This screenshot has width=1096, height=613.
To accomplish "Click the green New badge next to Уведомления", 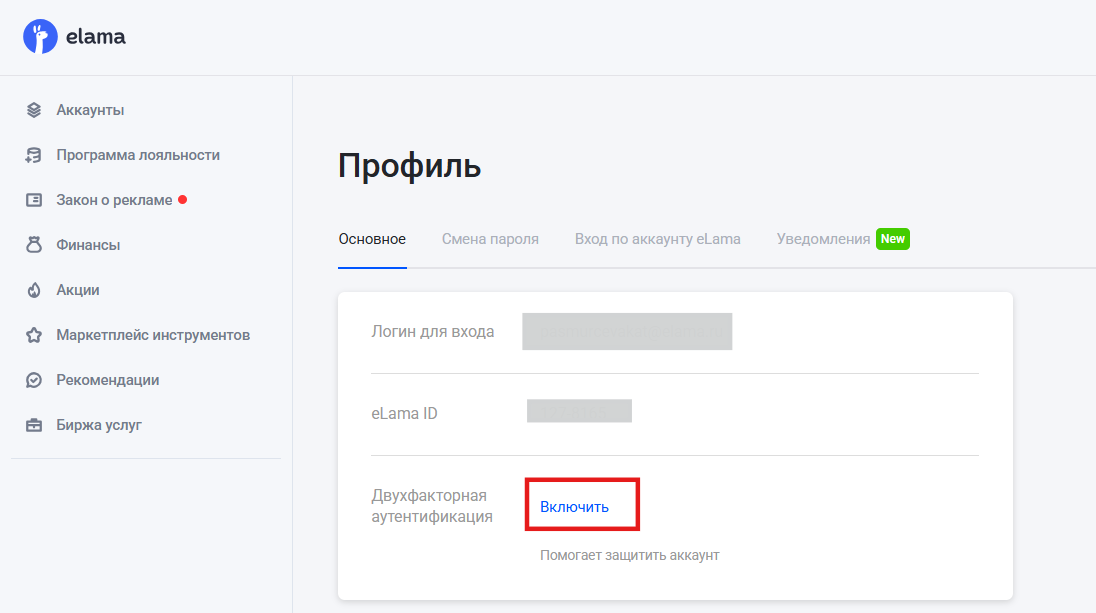I will click(893, 239).
